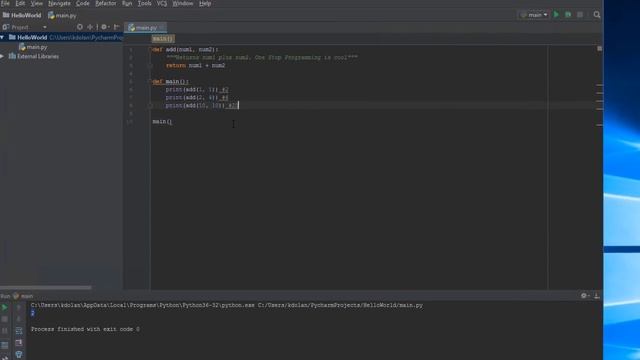640x360 pixels.
Task: Open Project panel settings gear
Action: 104,27
